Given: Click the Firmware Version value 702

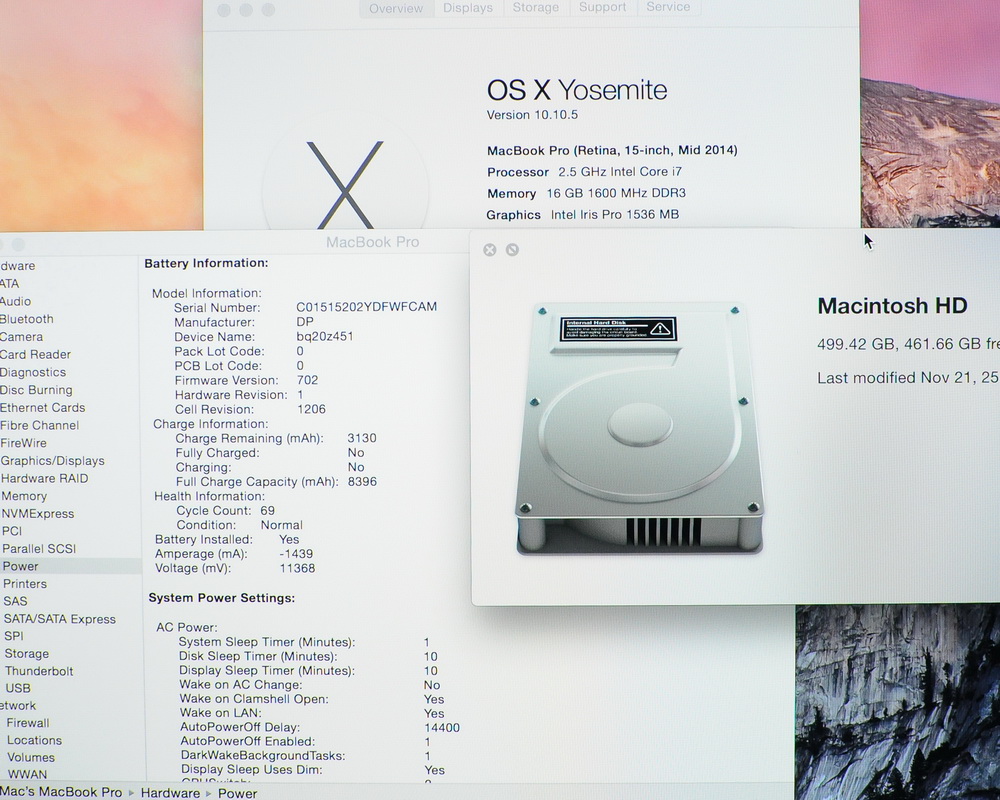Looking at the screenshot, I should (x=307, y=380).
